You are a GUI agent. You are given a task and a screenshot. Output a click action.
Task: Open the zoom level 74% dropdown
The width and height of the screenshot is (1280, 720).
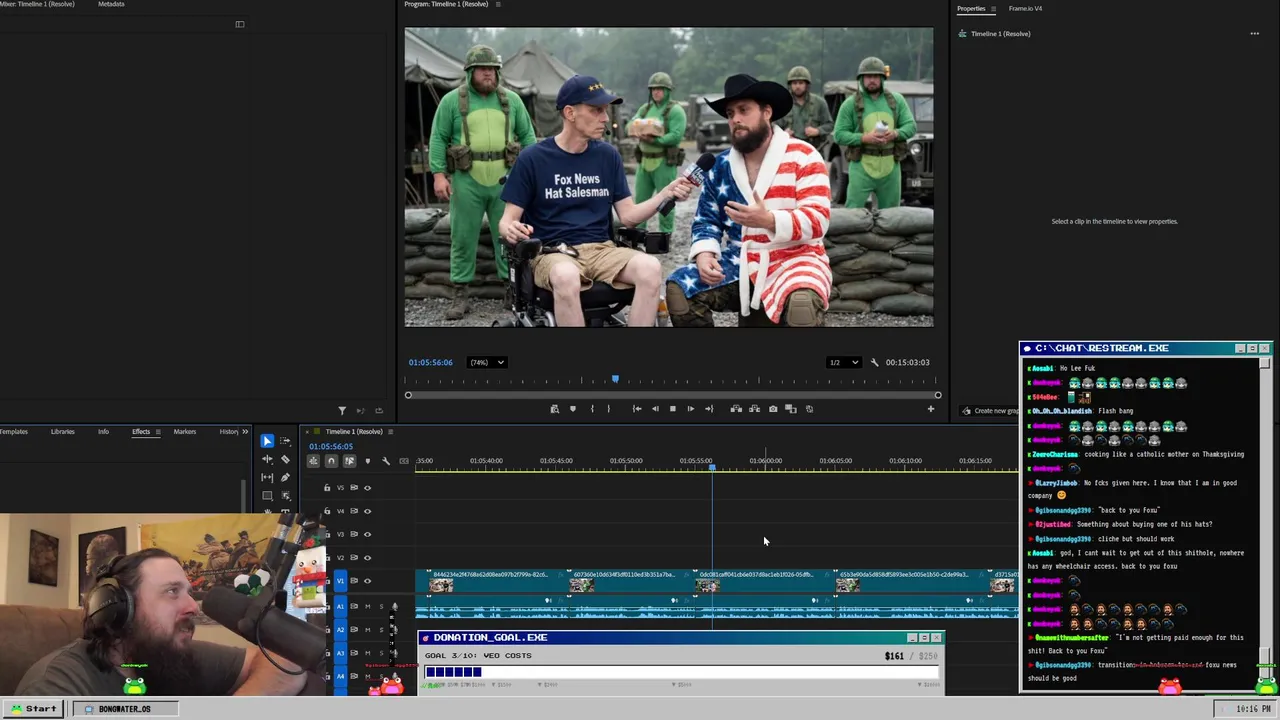coord(487,362)
